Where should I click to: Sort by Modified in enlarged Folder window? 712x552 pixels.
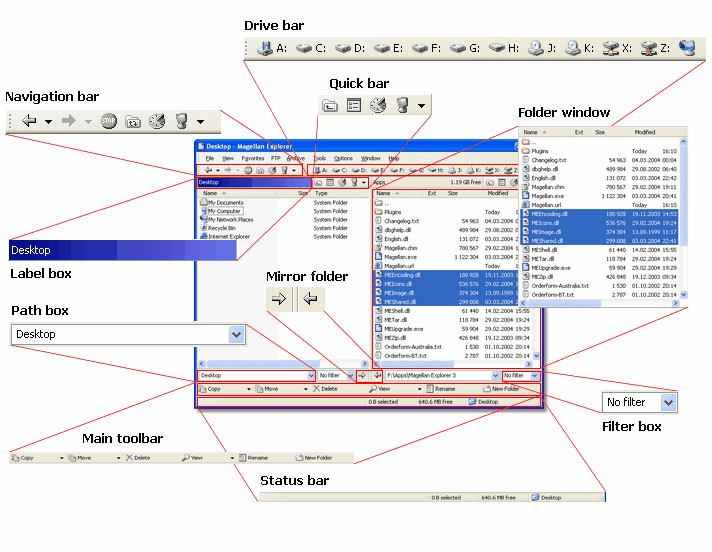coord(645,132)
